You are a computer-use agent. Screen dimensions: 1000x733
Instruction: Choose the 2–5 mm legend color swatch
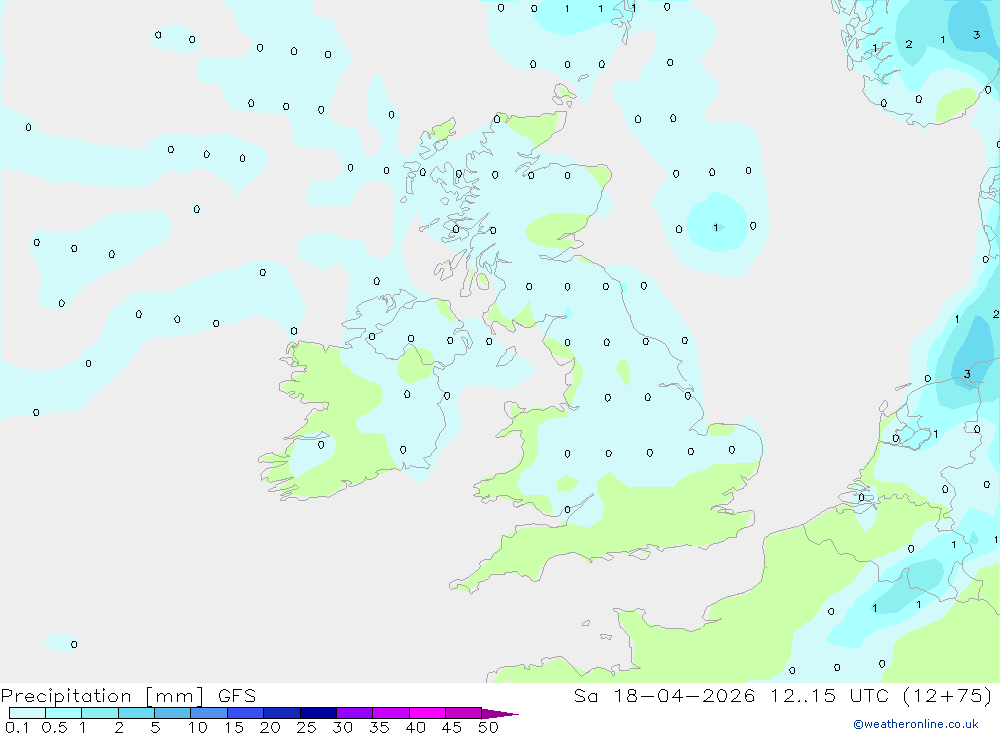tap(136, 713)
